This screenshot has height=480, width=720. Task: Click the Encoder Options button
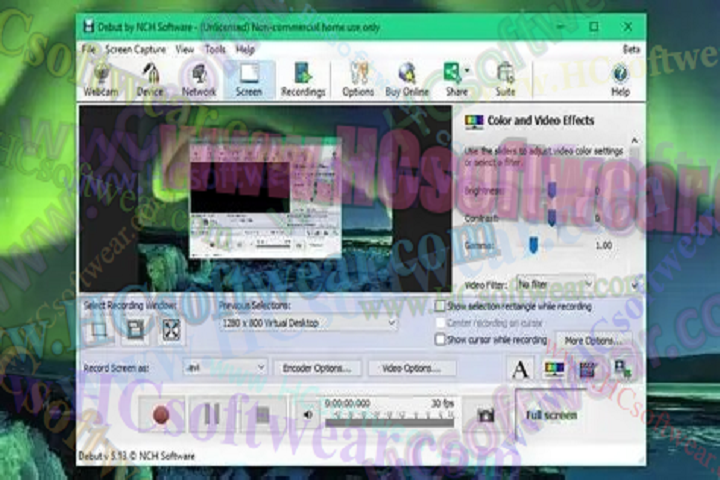316,368
